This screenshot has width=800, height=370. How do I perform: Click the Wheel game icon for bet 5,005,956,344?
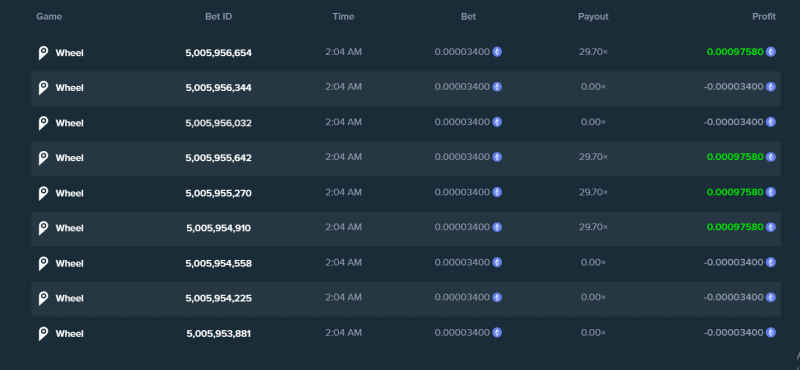click(x=44, y=88)
